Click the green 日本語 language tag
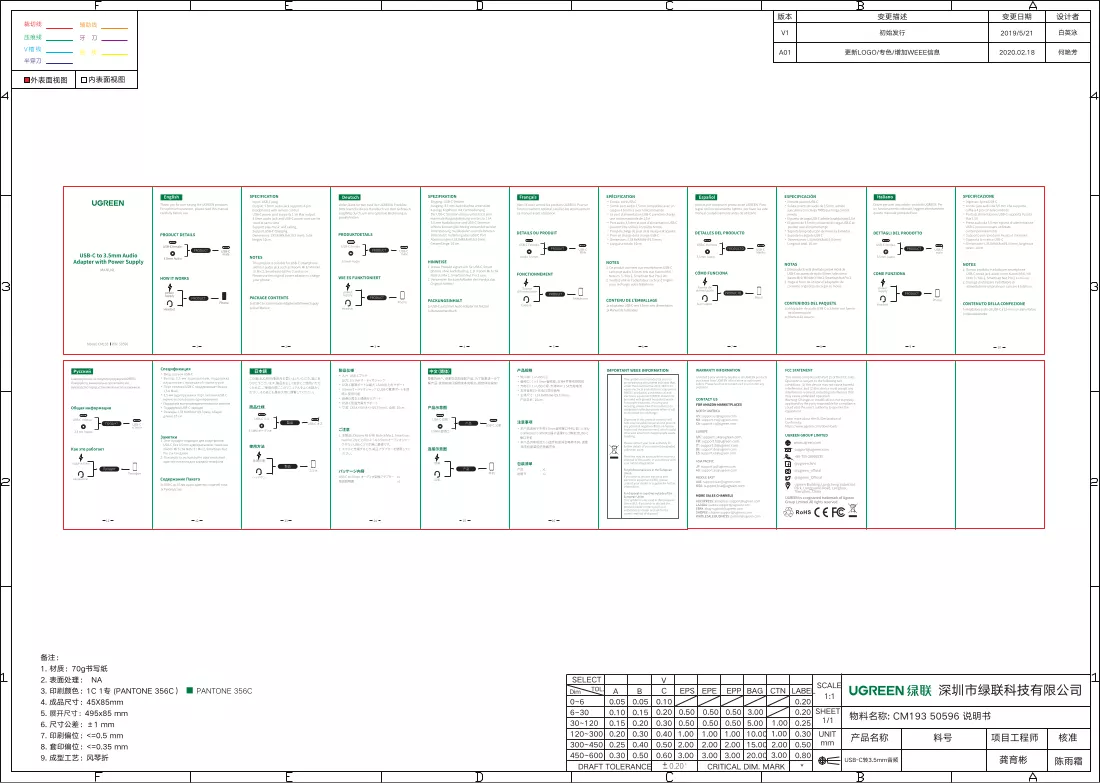The image size is (1100, 783). click(x=261, y=371)
